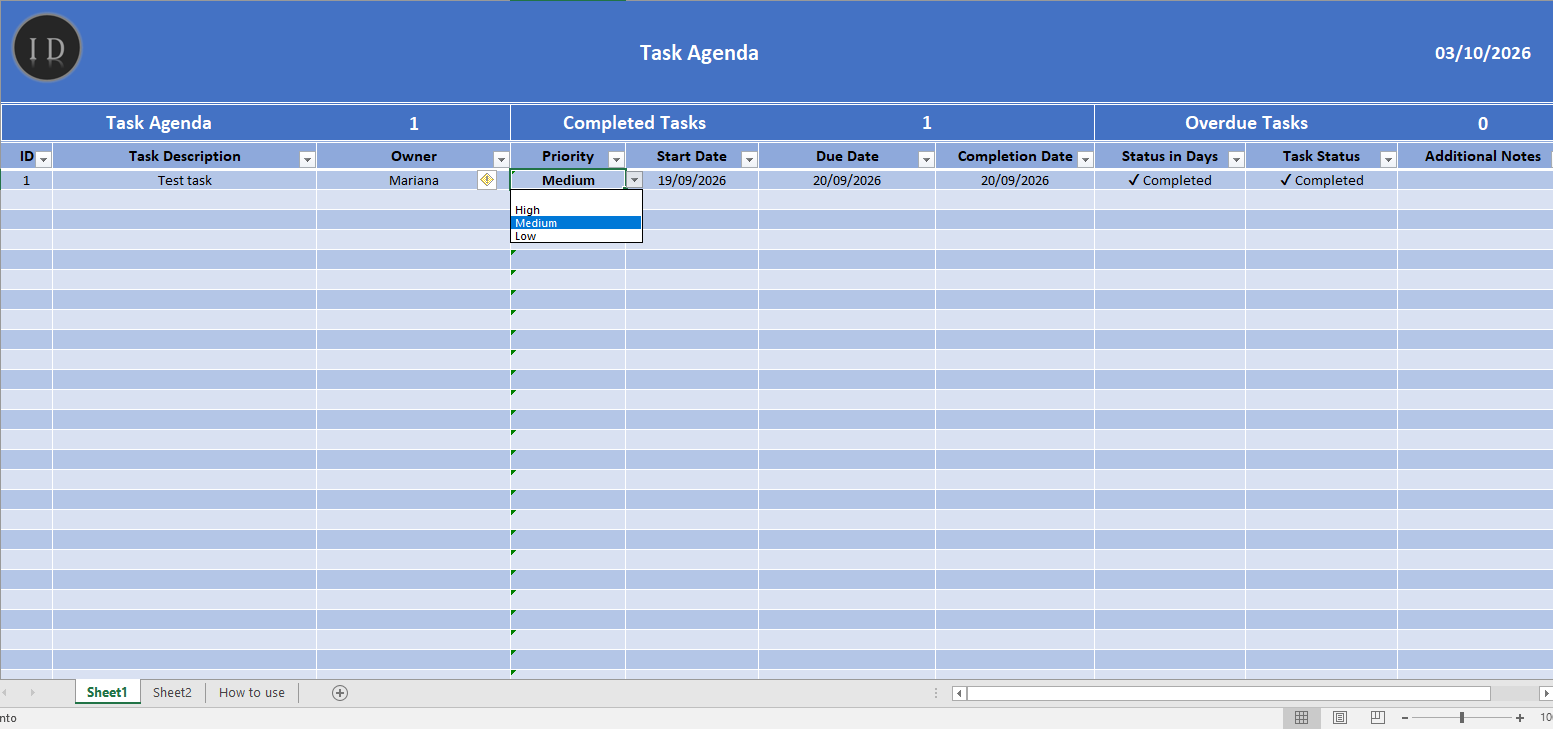Open the How to use tab

(252, 693)
